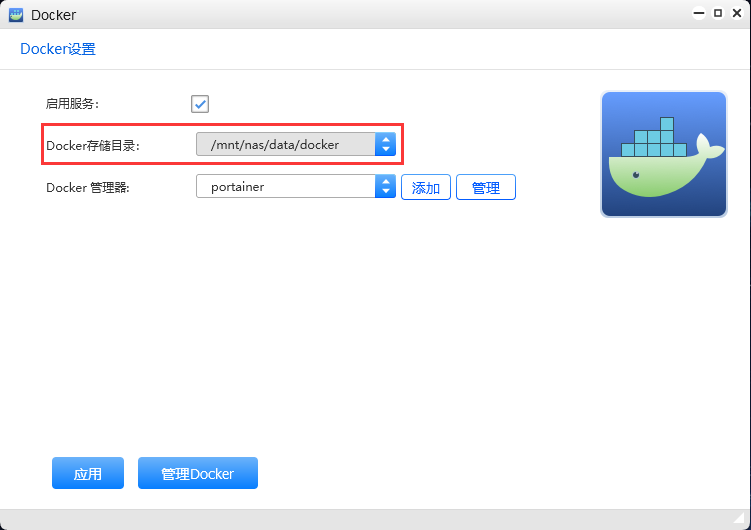Click the arrow button of the storage directory dropdown

pos(386,144)
